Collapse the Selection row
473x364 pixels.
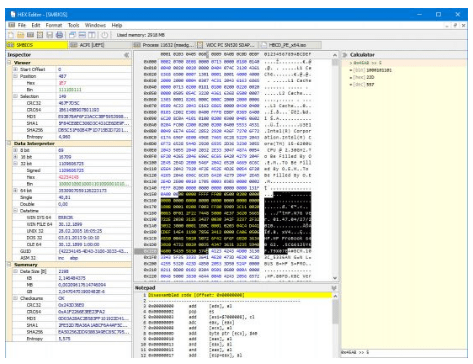click(15, 96)
